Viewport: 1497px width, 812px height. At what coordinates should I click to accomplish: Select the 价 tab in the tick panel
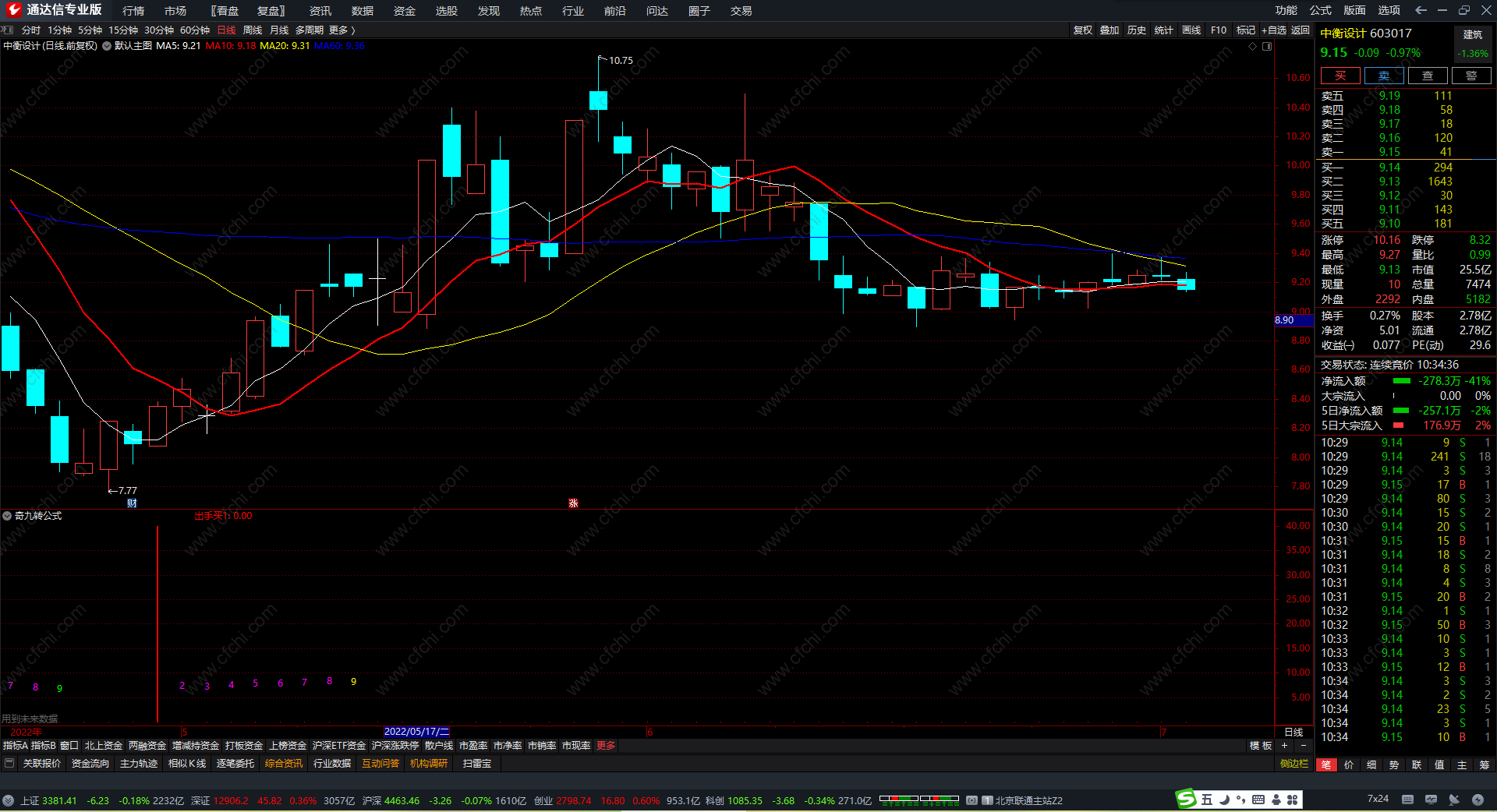tap(1349, 765)
